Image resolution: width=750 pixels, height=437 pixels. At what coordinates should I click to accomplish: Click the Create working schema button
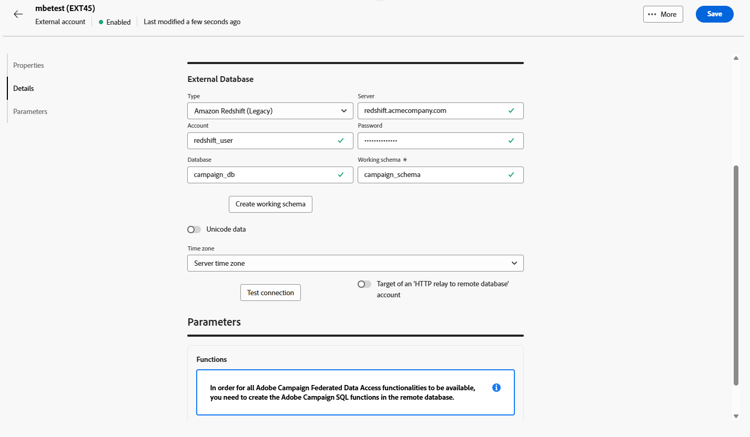270,204
